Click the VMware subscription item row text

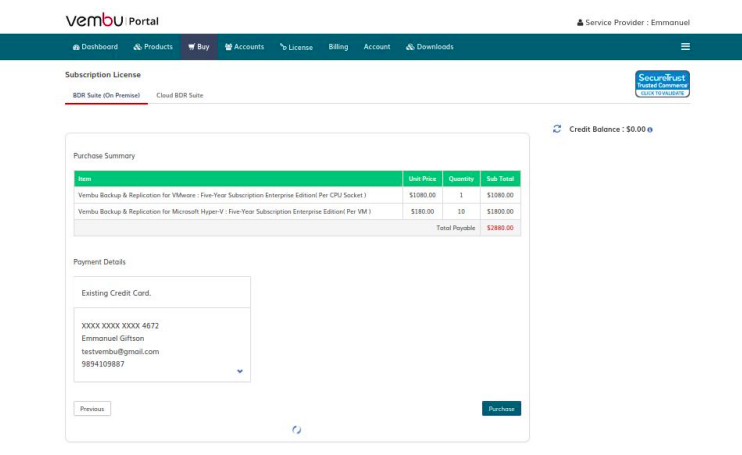[x=222, y=195]
